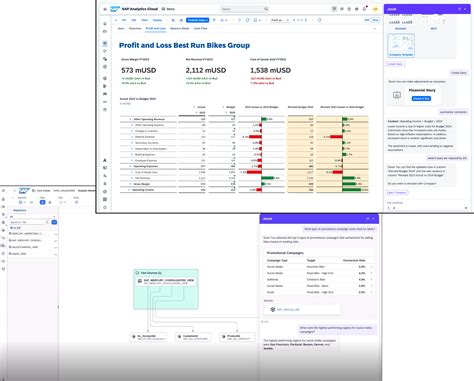Open the SAP_Mercury_DB source link
The height and width of the screenshot is (381, 474).
[288, 310]
